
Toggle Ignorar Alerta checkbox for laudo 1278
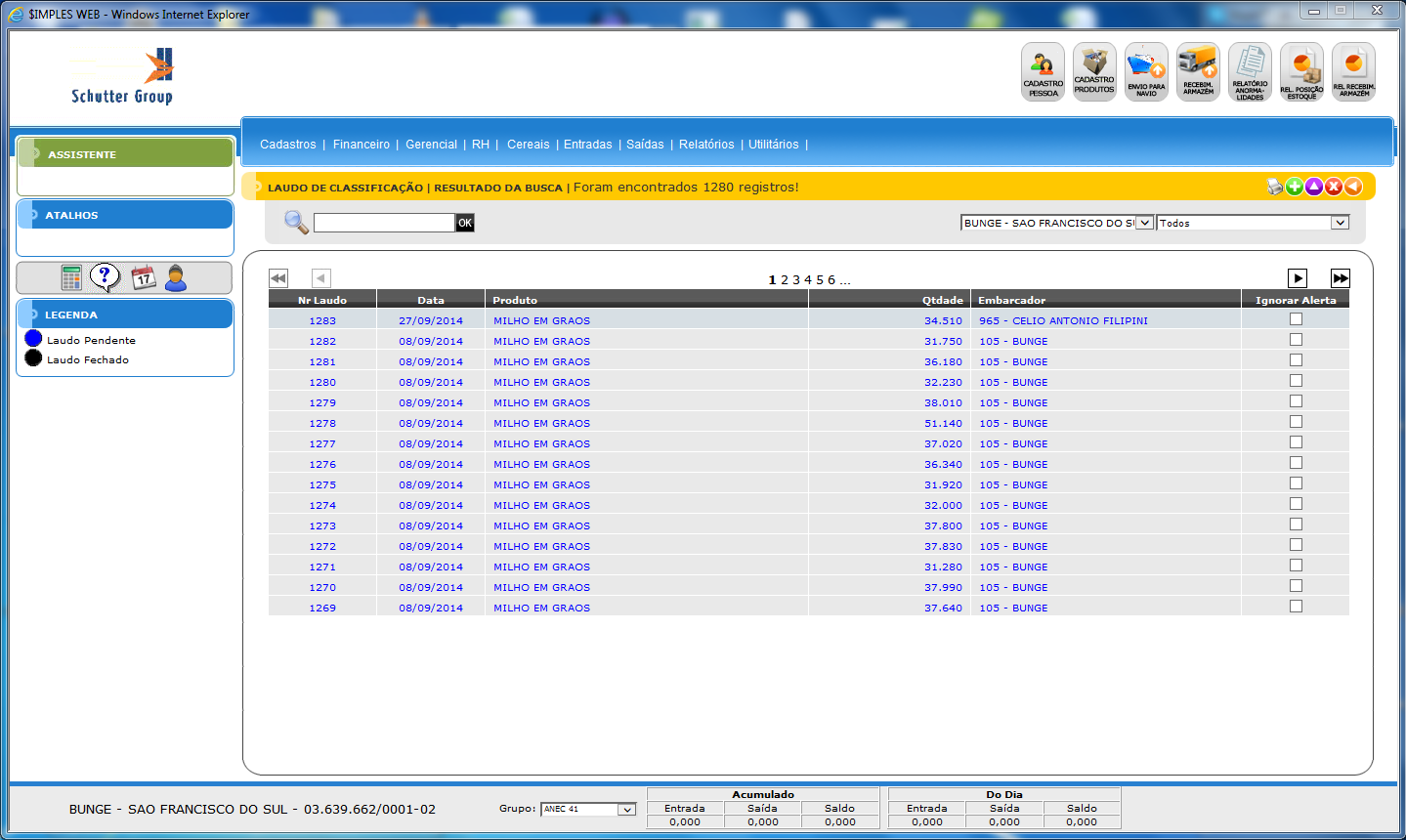pyautogui.click(x=1296, y=422)
